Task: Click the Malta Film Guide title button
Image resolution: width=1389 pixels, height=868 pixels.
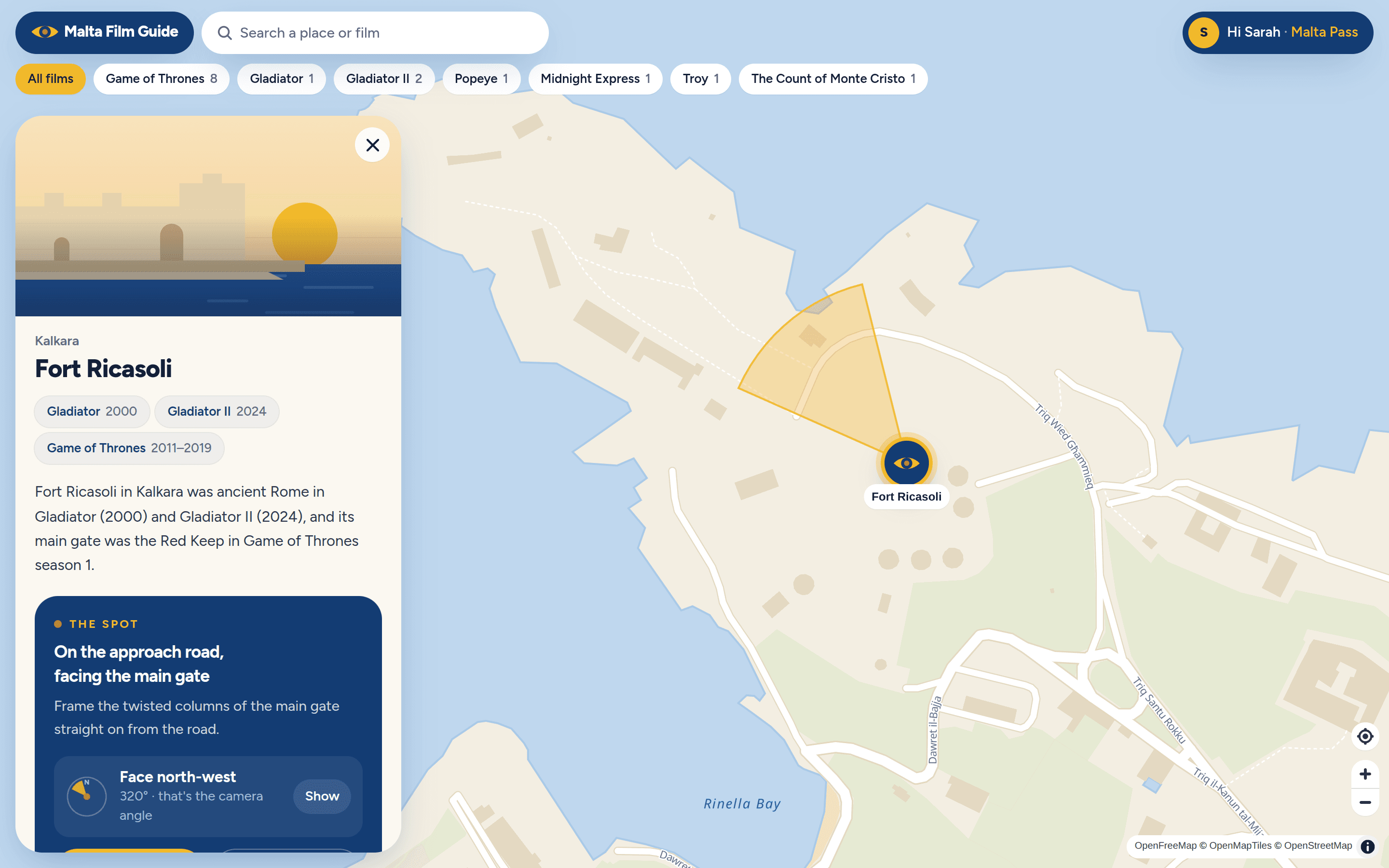Action: click(105, 33)
